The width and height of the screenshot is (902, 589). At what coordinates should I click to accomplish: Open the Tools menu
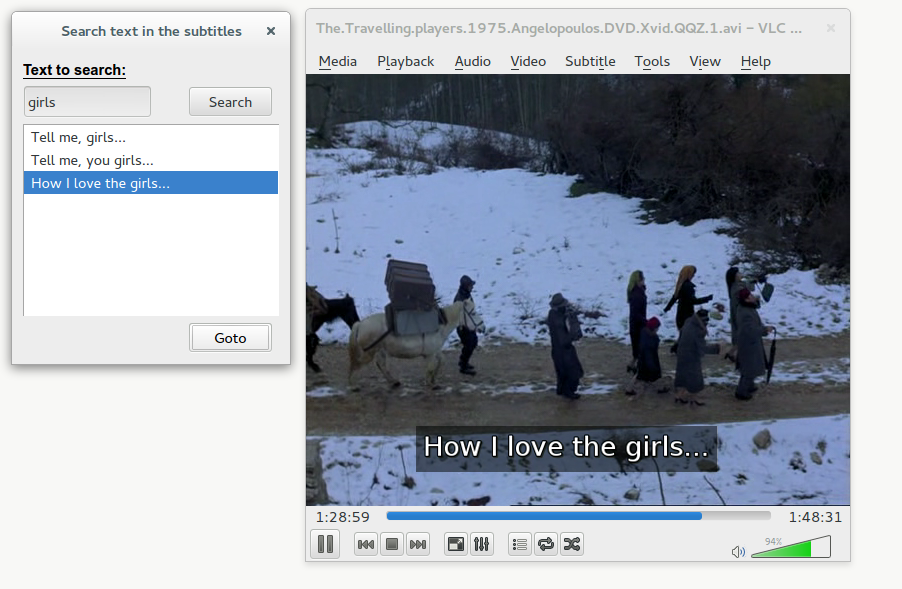(652, 62)
